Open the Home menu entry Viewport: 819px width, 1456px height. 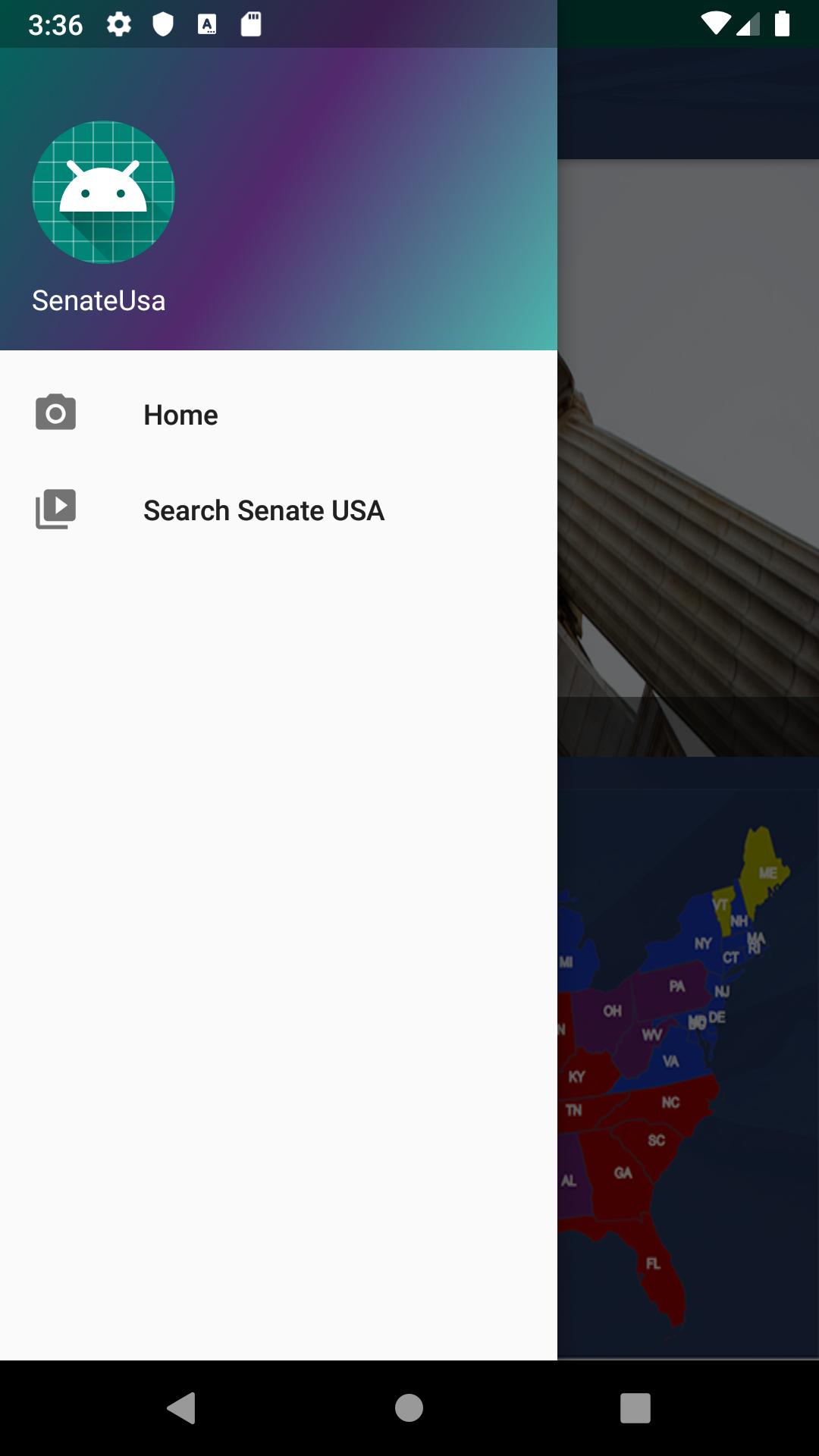click(278, 415)
